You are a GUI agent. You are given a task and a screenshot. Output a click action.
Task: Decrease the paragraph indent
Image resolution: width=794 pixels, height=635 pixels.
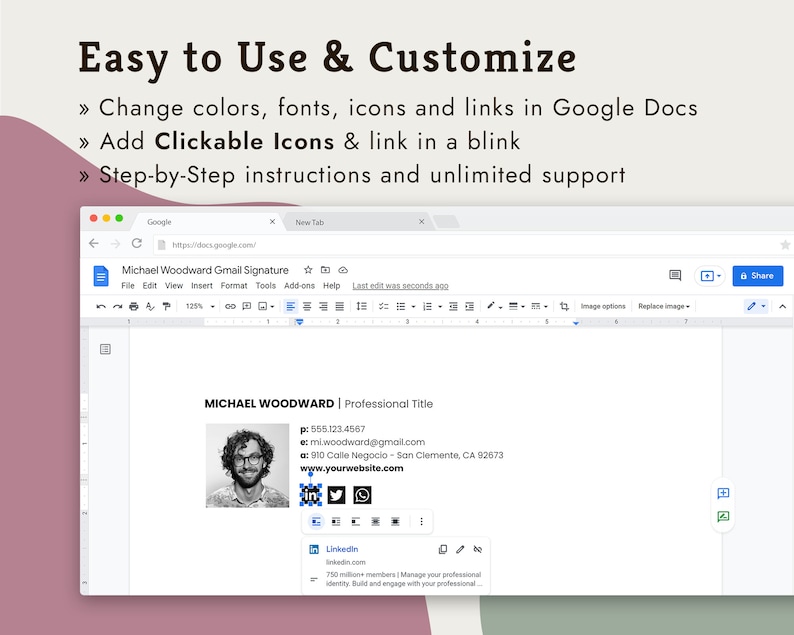[453, 306]
